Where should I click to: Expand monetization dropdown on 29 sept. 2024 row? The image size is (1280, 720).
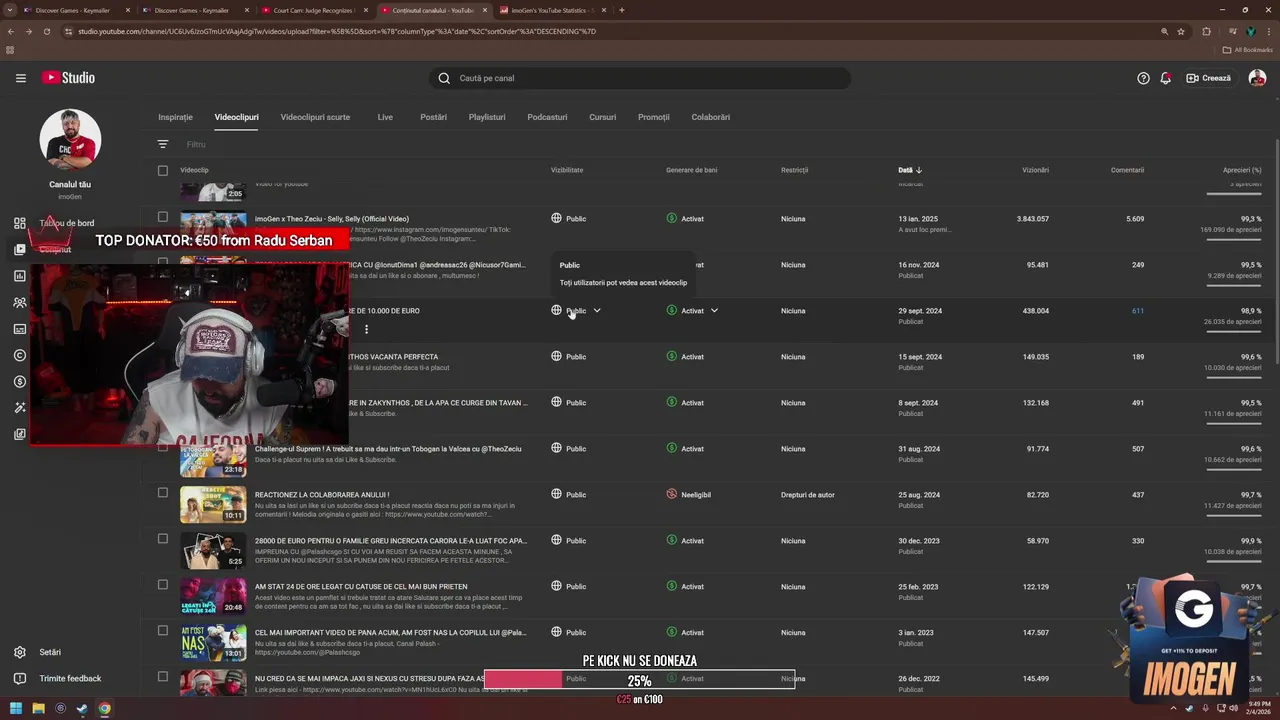click(x=714, y=311)
